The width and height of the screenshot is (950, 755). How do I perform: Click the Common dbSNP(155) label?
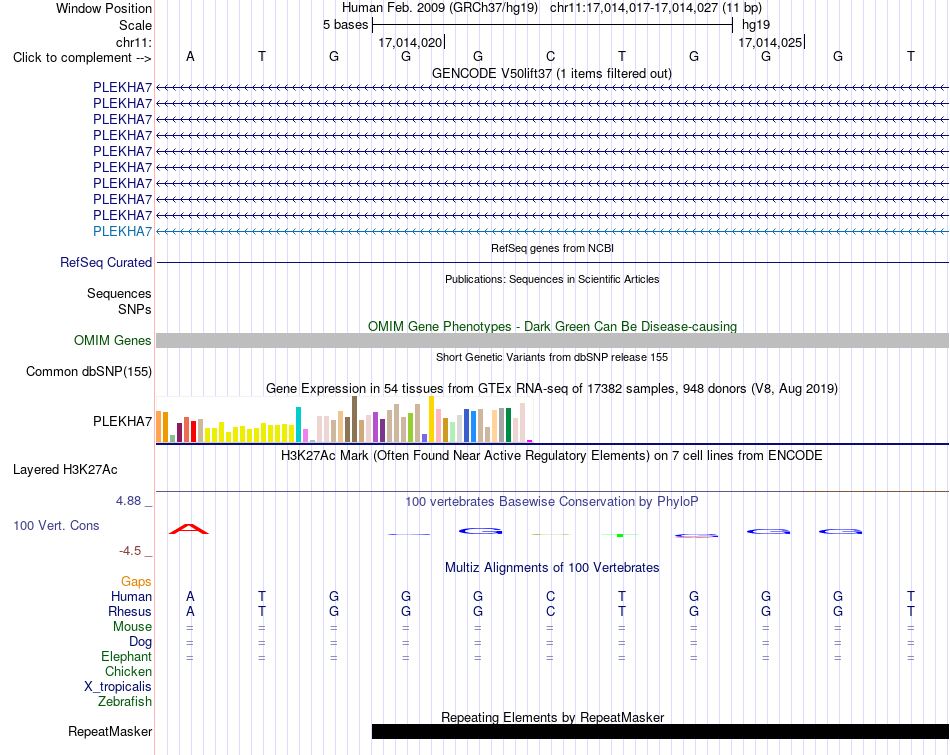pyautogui.click(x=89, y=371)
